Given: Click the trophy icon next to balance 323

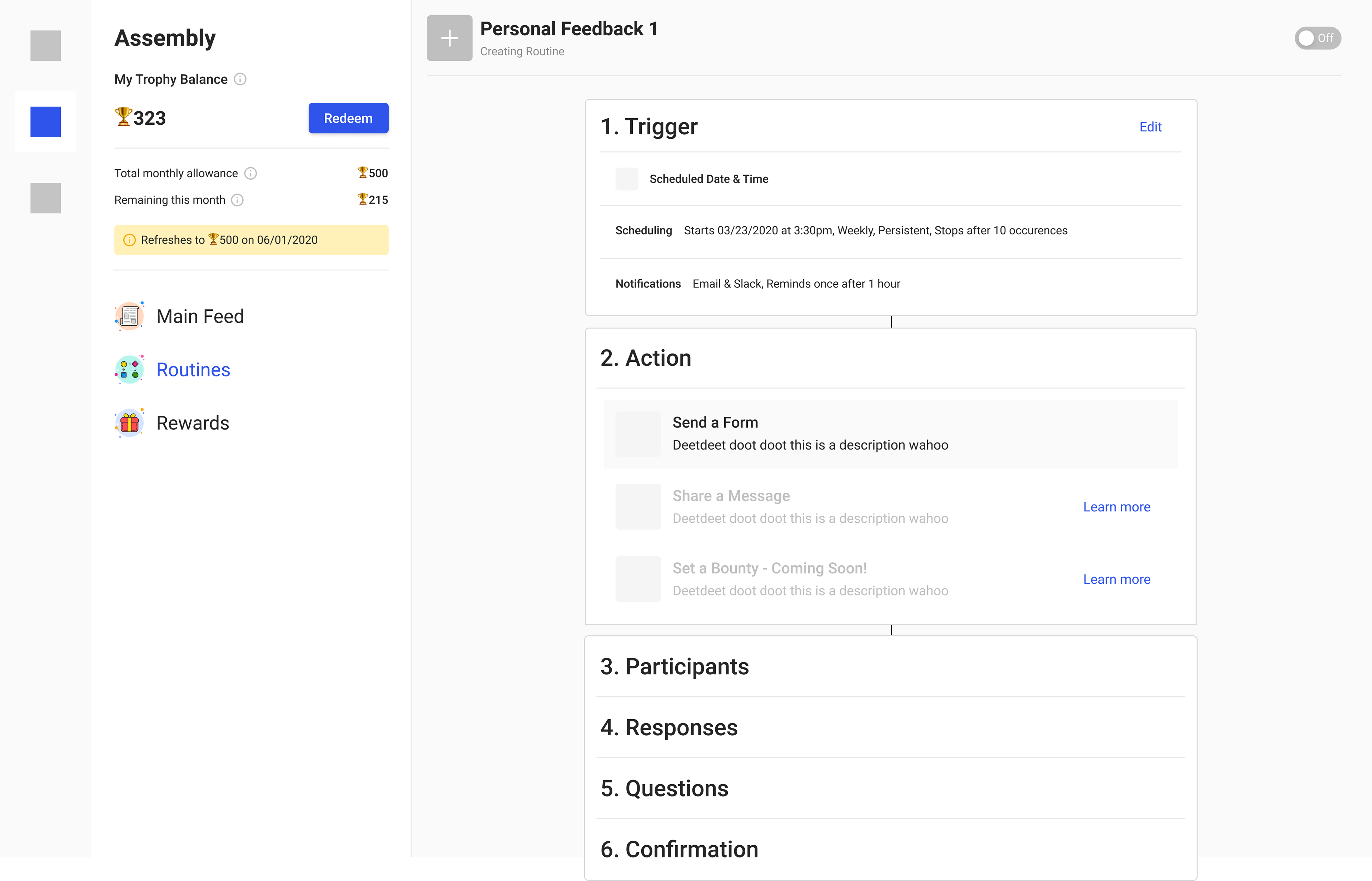Looking at the screenshot, I should tap(123, 117).
